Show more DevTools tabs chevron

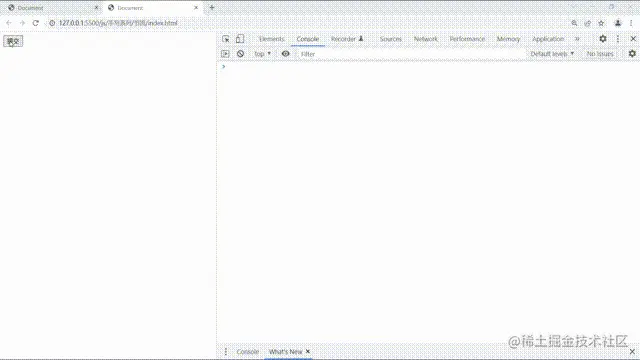click(x=577, y=39)
